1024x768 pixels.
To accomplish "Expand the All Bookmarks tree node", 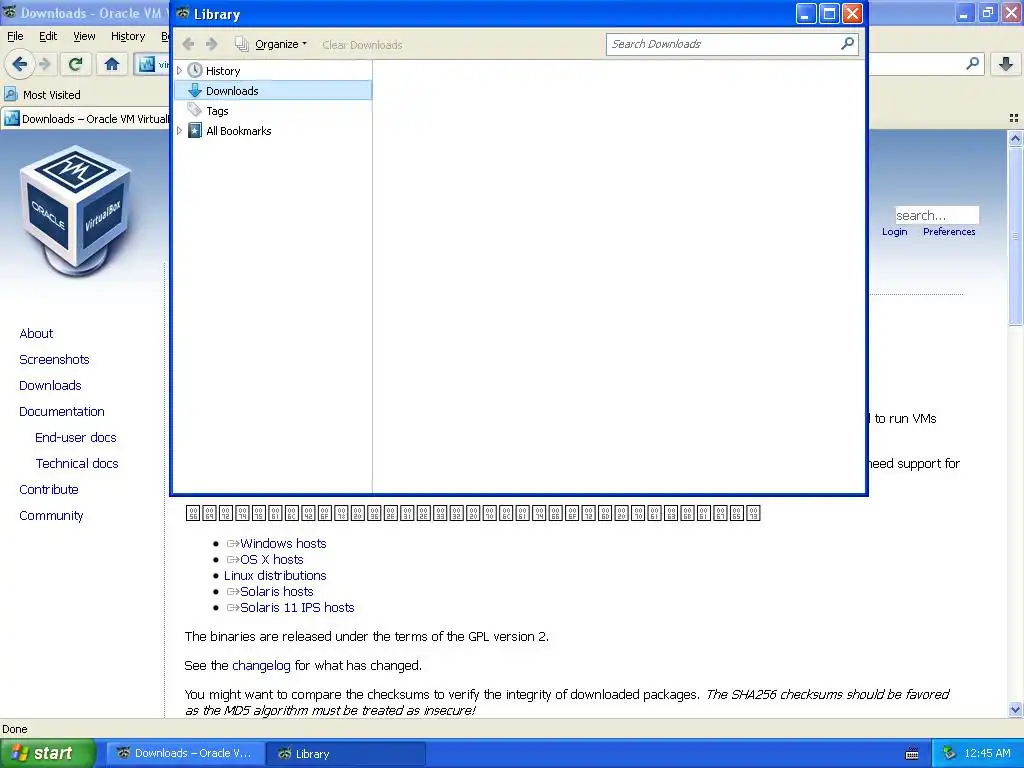I will pyautogui.click(x=180, y=131).
